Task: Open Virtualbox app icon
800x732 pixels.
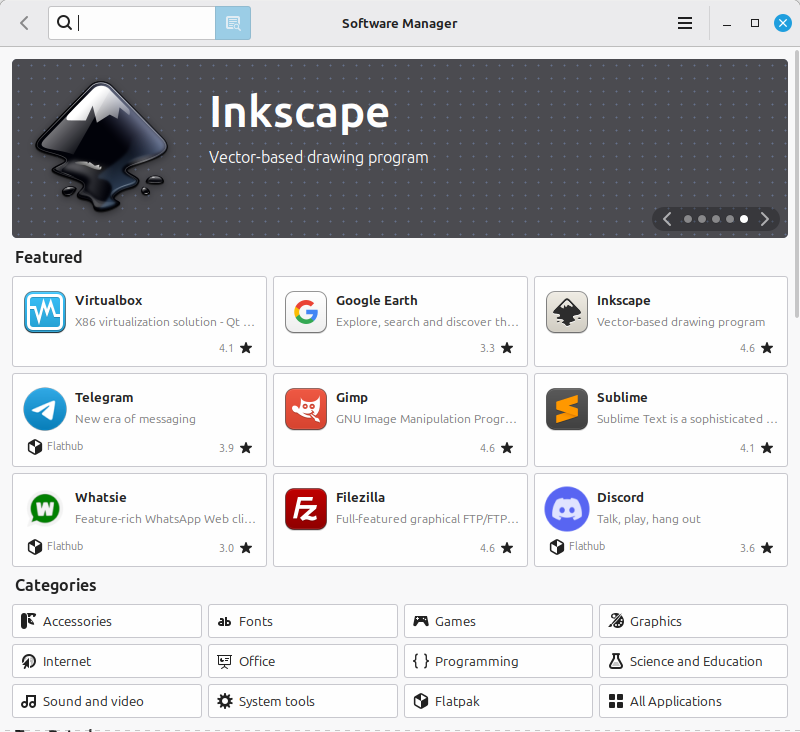Action: [45, 312]
